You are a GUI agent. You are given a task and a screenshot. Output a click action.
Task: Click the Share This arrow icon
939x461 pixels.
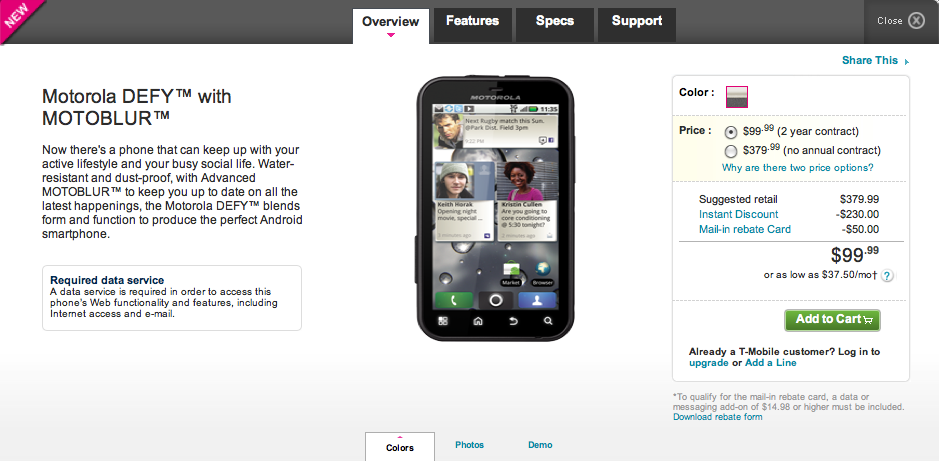(x=907, y=61)
